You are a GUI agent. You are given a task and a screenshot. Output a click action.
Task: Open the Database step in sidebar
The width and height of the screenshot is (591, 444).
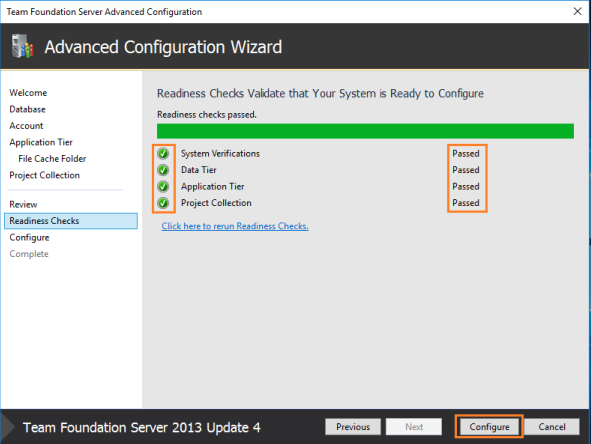coord(28,109)
